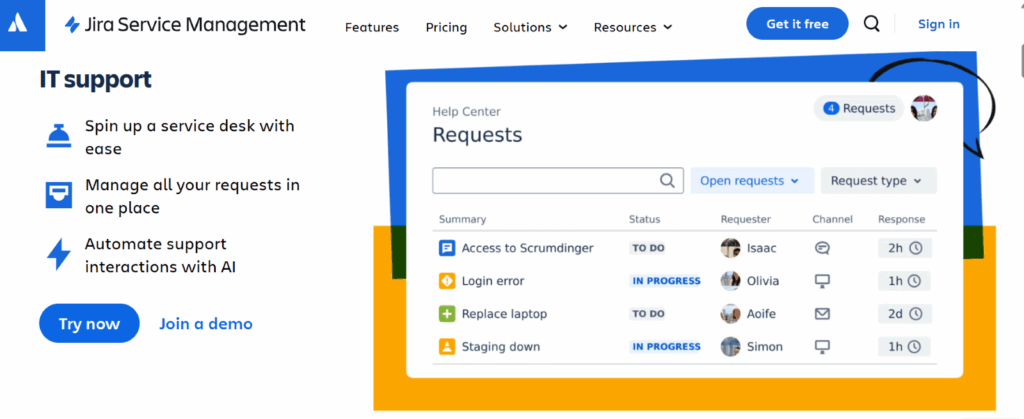Click the Login error request icon
The width and height of the screenshot is (1024, 419).
coord(447,281)
